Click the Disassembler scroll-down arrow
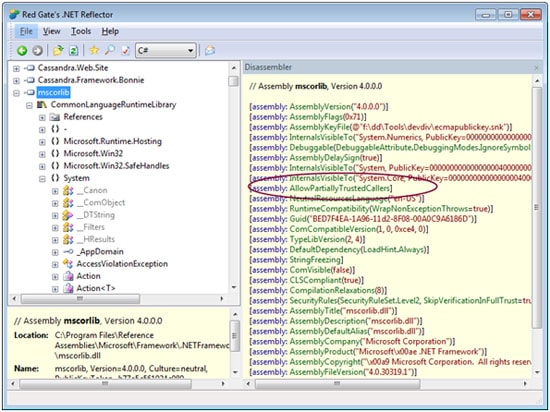Image resolution: width=550 pixels, height=412 pixels. [x=537, y=372]
